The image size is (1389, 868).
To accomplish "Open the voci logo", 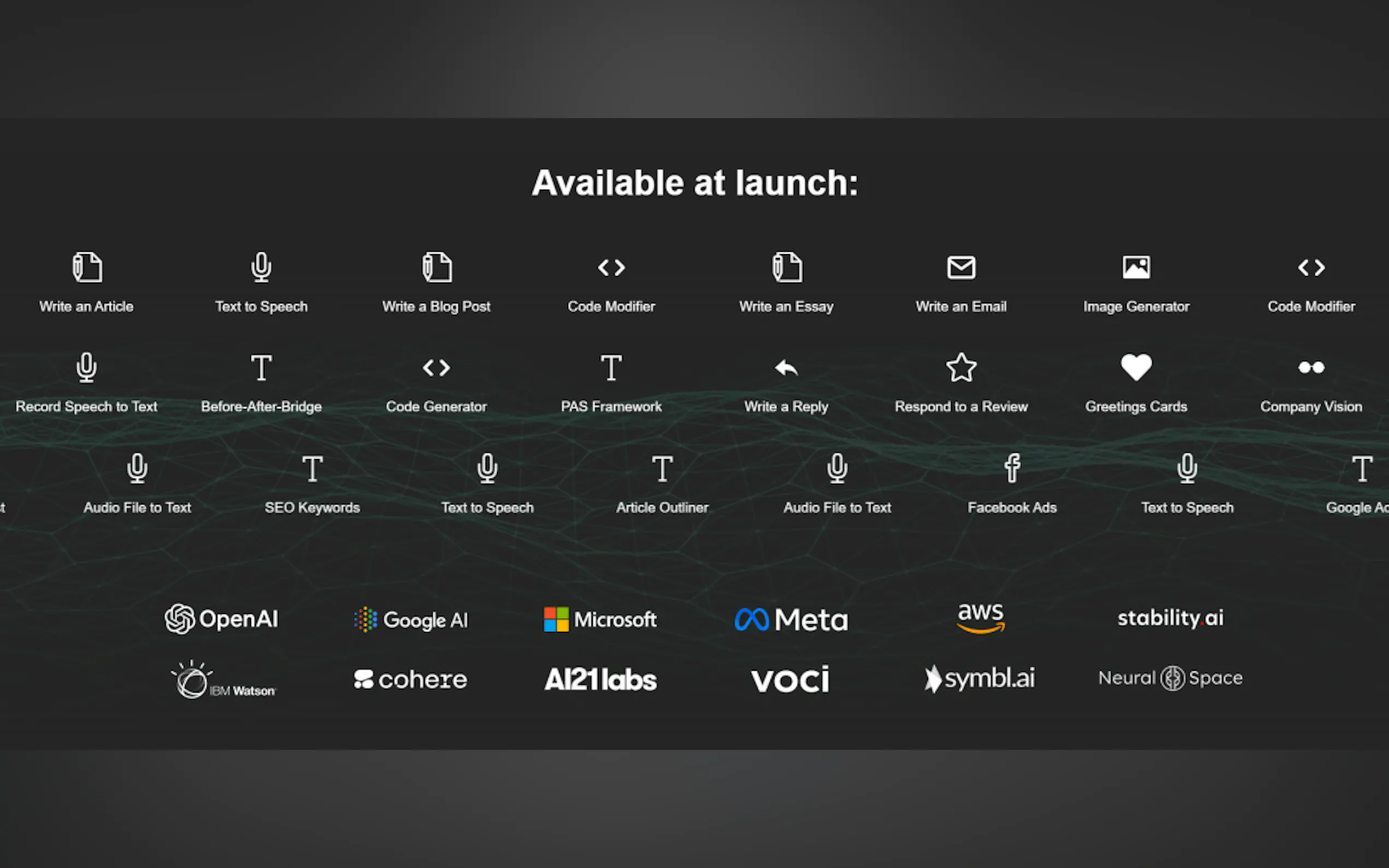I will [790, 679].
